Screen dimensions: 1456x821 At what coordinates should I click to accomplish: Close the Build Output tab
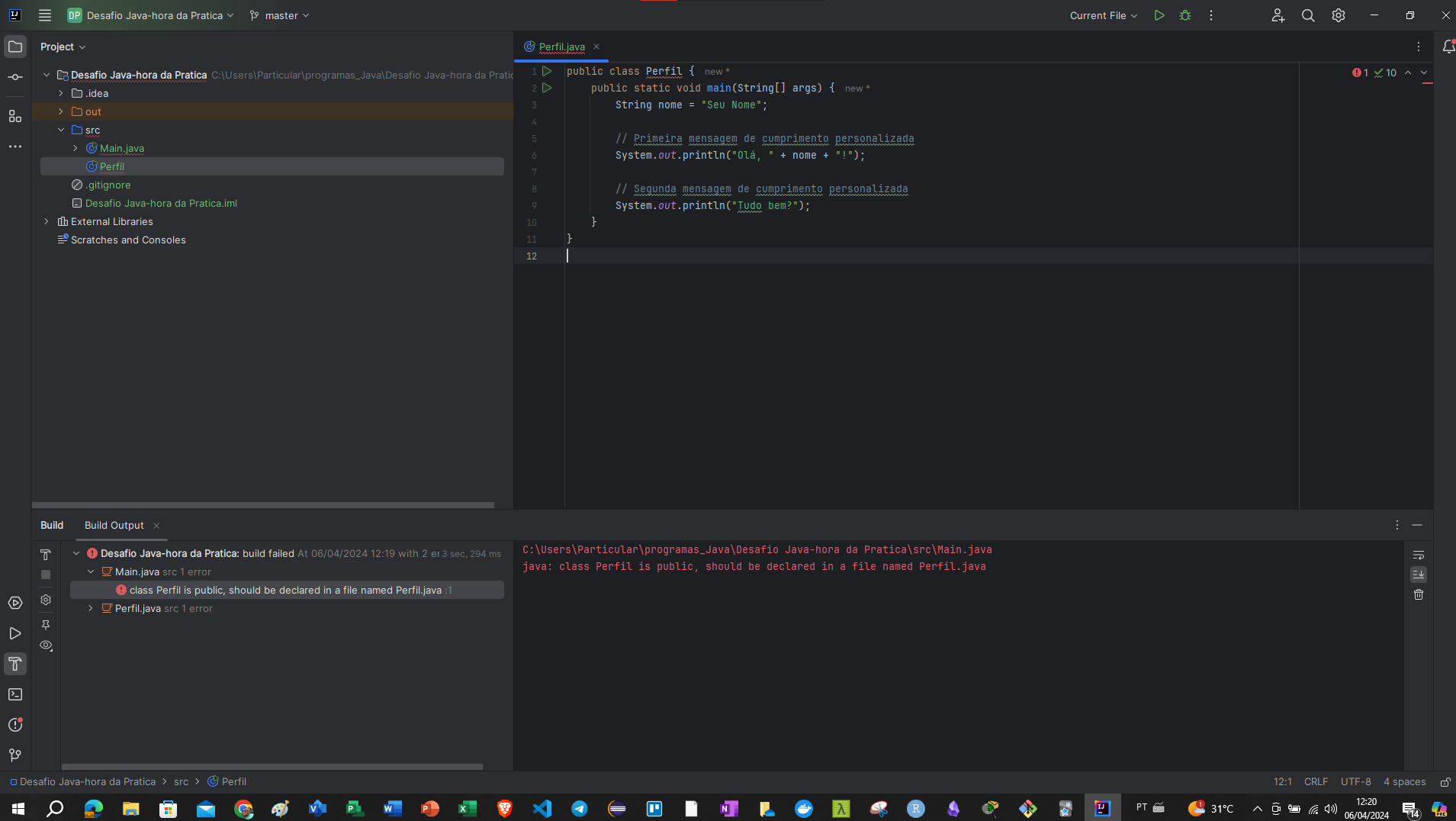point(156,525)
